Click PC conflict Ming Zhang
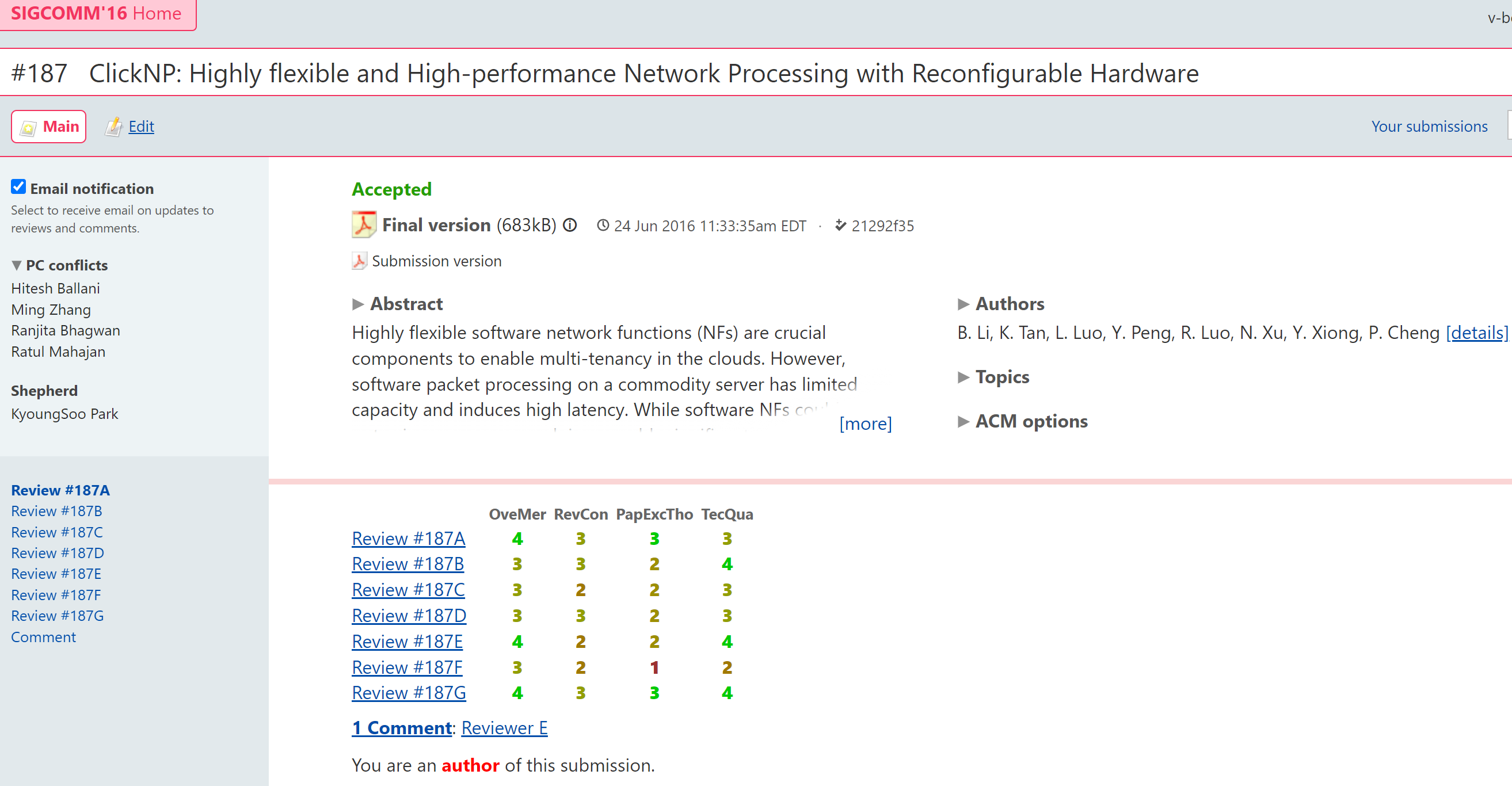This screenshot has width=1512, height=786. coord(51,310)
